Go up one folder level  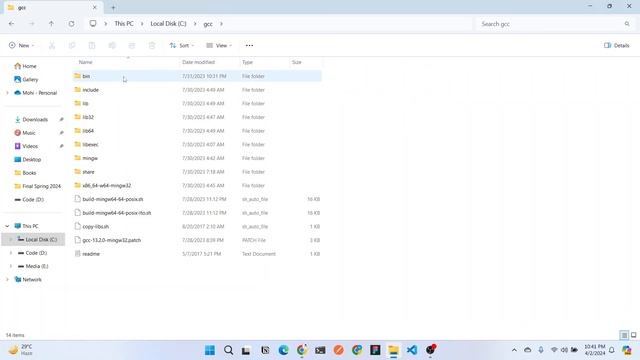[51, 24]
